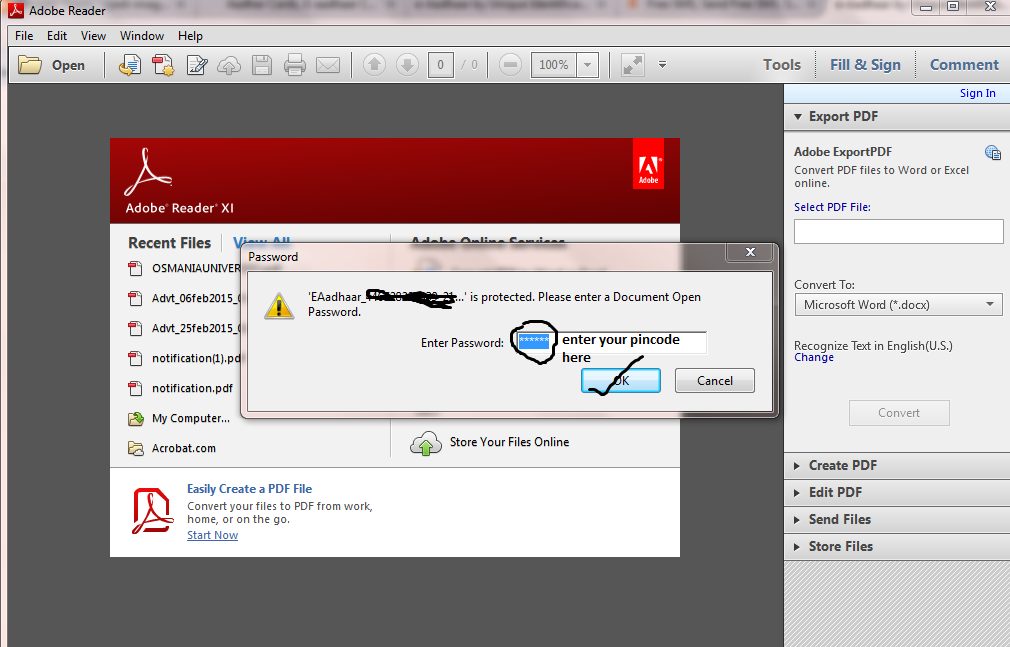Open the Window menu

click(142, 36)
